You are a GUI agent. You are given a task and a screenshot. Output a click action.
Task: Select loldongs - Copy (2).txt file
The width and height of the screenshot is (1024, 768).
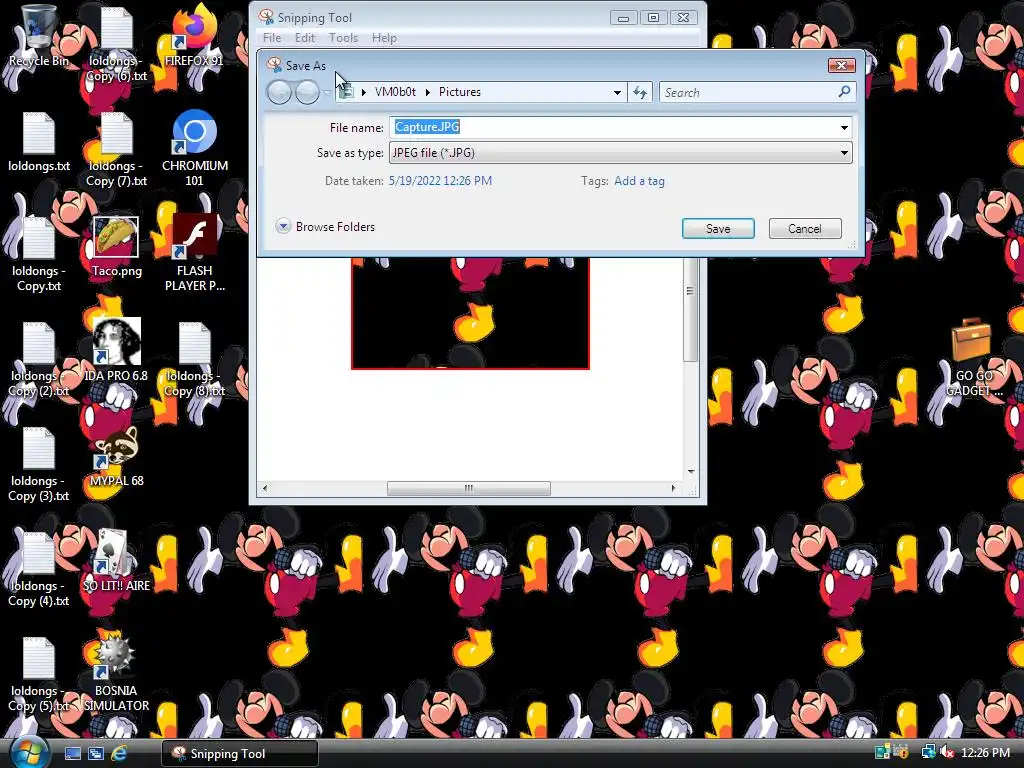click(39, 359)
